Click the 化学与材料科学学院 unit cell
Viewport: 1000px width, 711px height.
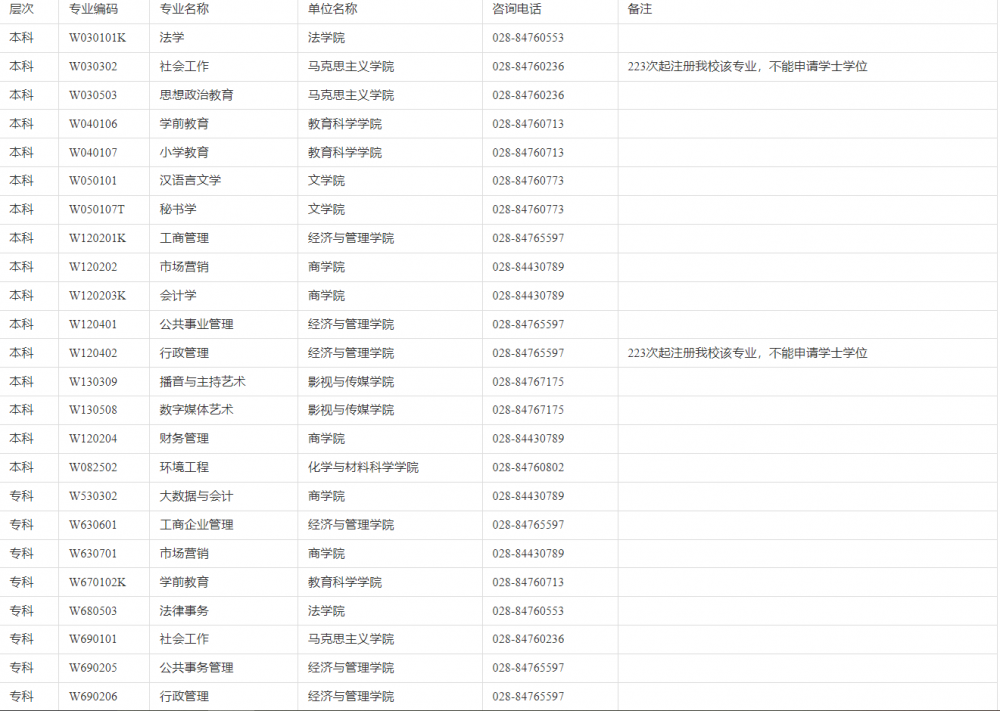click(363, 468)
